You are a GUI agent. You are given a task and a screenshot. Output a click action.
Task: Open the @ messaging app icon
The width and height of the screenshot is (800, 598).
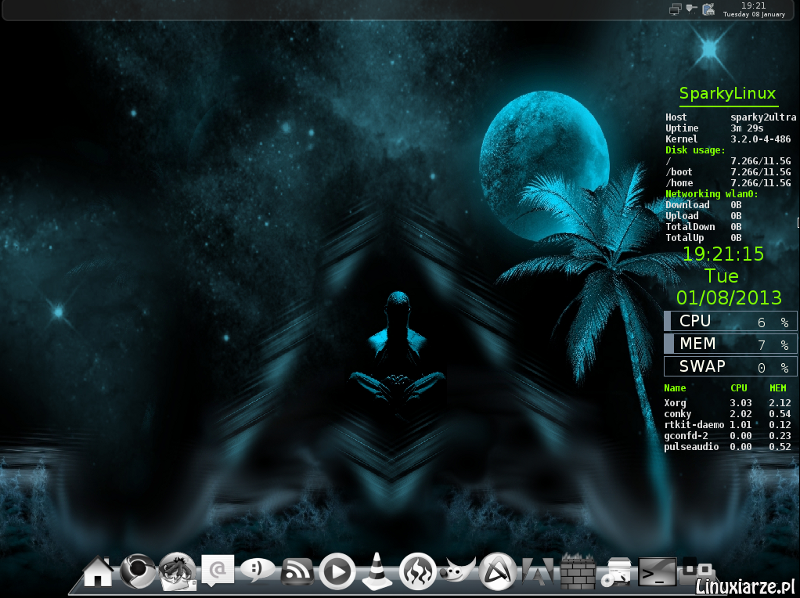(215, 568)
